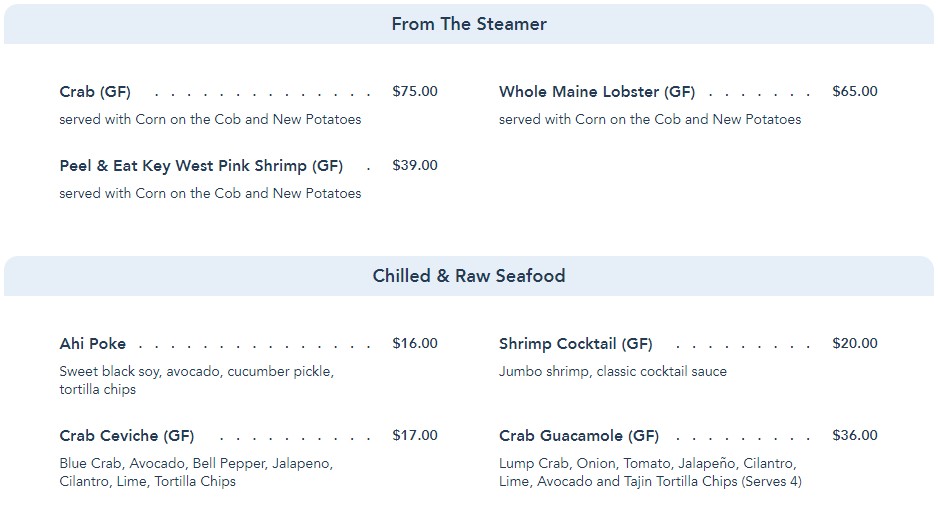Click the $75.00 Crab price

pyautogui.click(x=415, y=91)
